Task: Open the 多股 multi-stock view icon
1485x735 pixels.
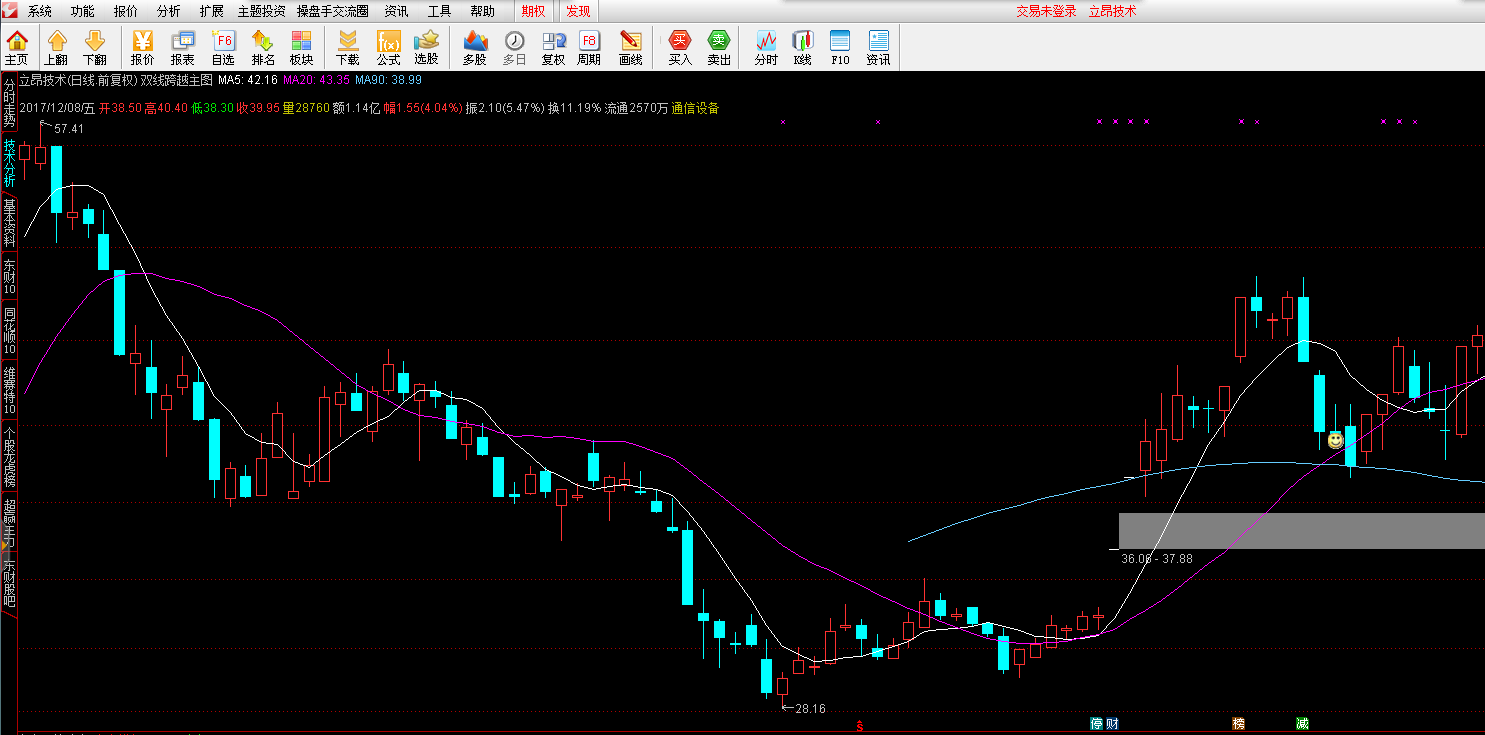Action: click(x=475, y=47)
